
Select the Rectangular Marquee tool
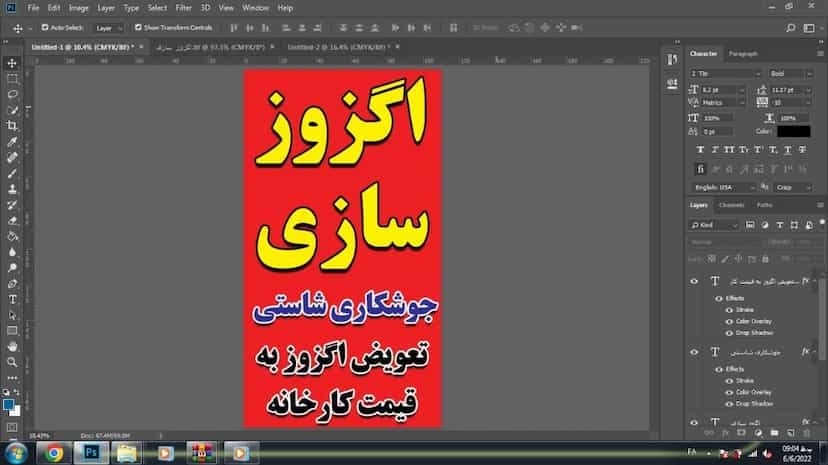12,79
